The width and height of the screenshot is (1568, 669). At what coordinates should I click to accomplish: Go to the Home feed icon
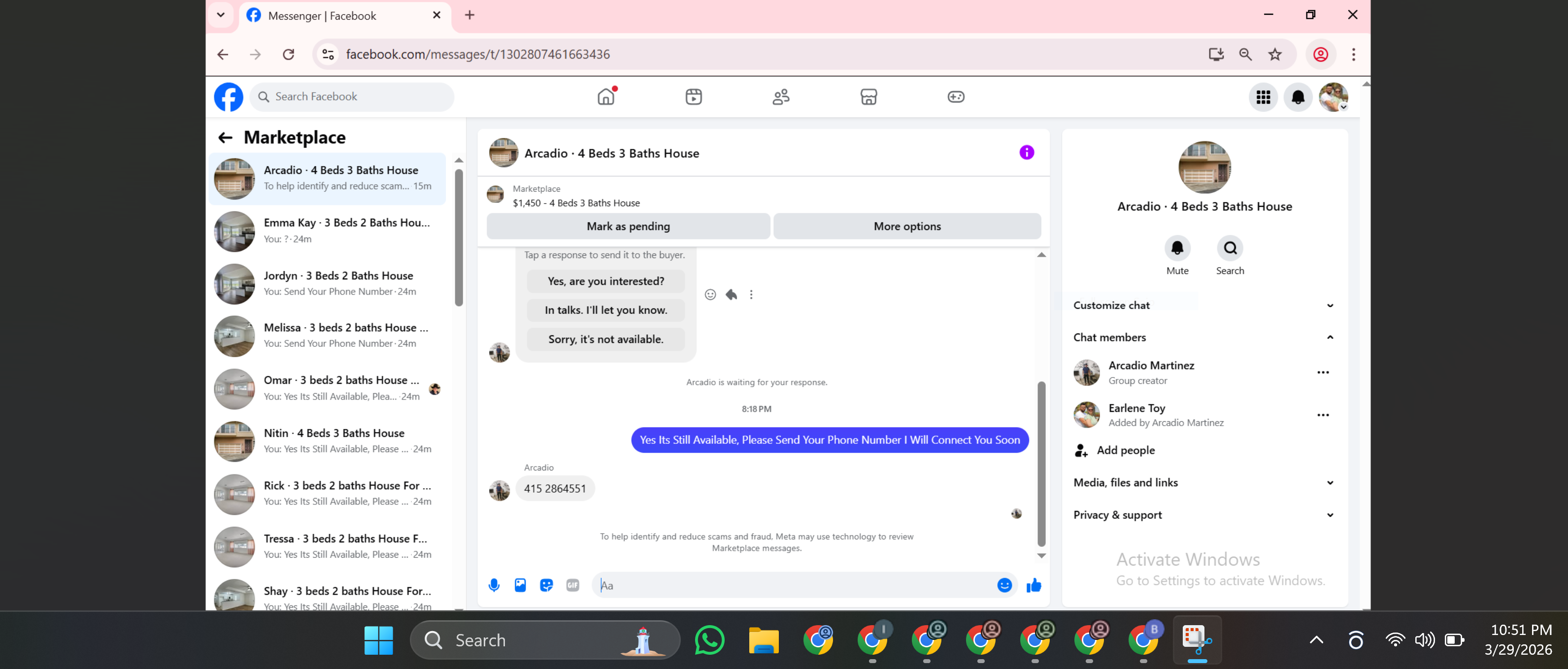click(x=606, y=96)
